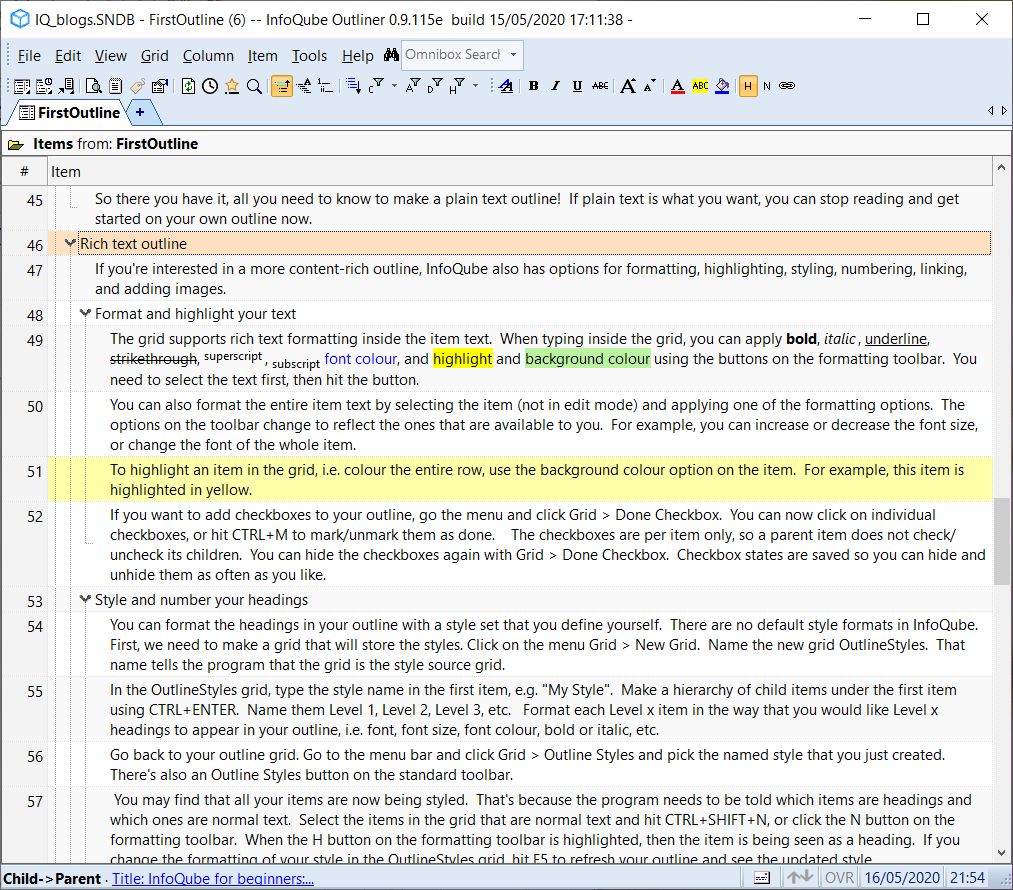Click the binoculars search icon
The width and height of the screenshot is (1013, 890).
[391, 56]
